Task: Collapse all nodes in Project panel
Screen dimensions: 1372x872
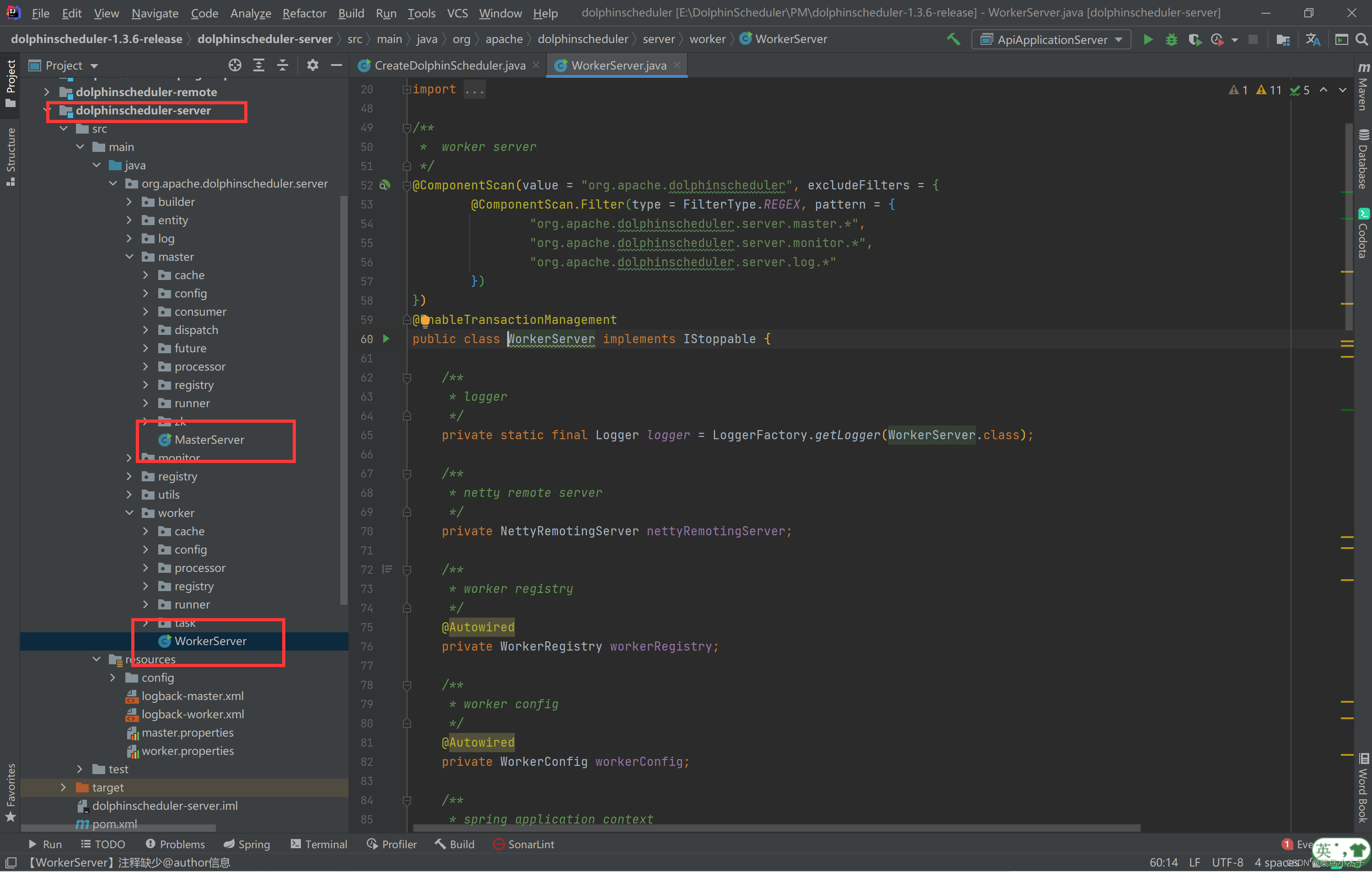Action: pos(283,65)
